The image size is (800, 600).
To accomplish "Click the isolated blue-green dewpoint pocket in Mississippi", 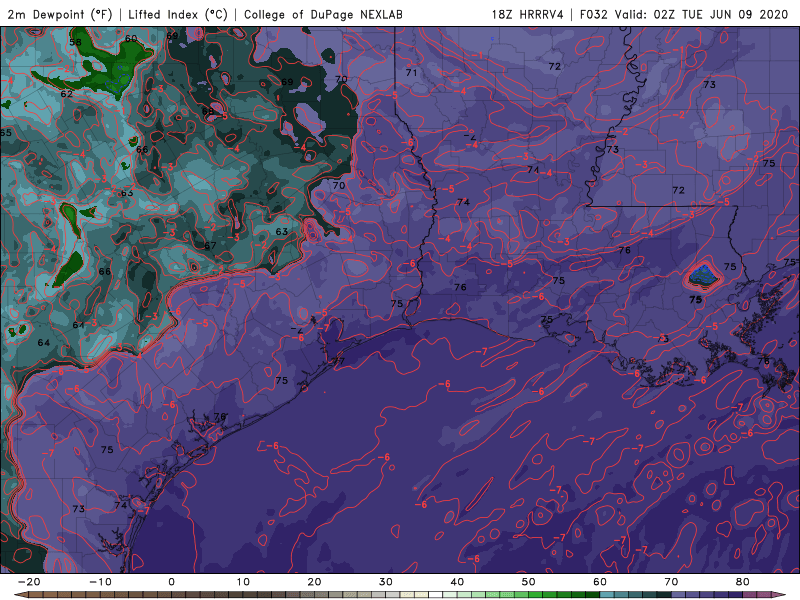I will [x=703, y=278].
